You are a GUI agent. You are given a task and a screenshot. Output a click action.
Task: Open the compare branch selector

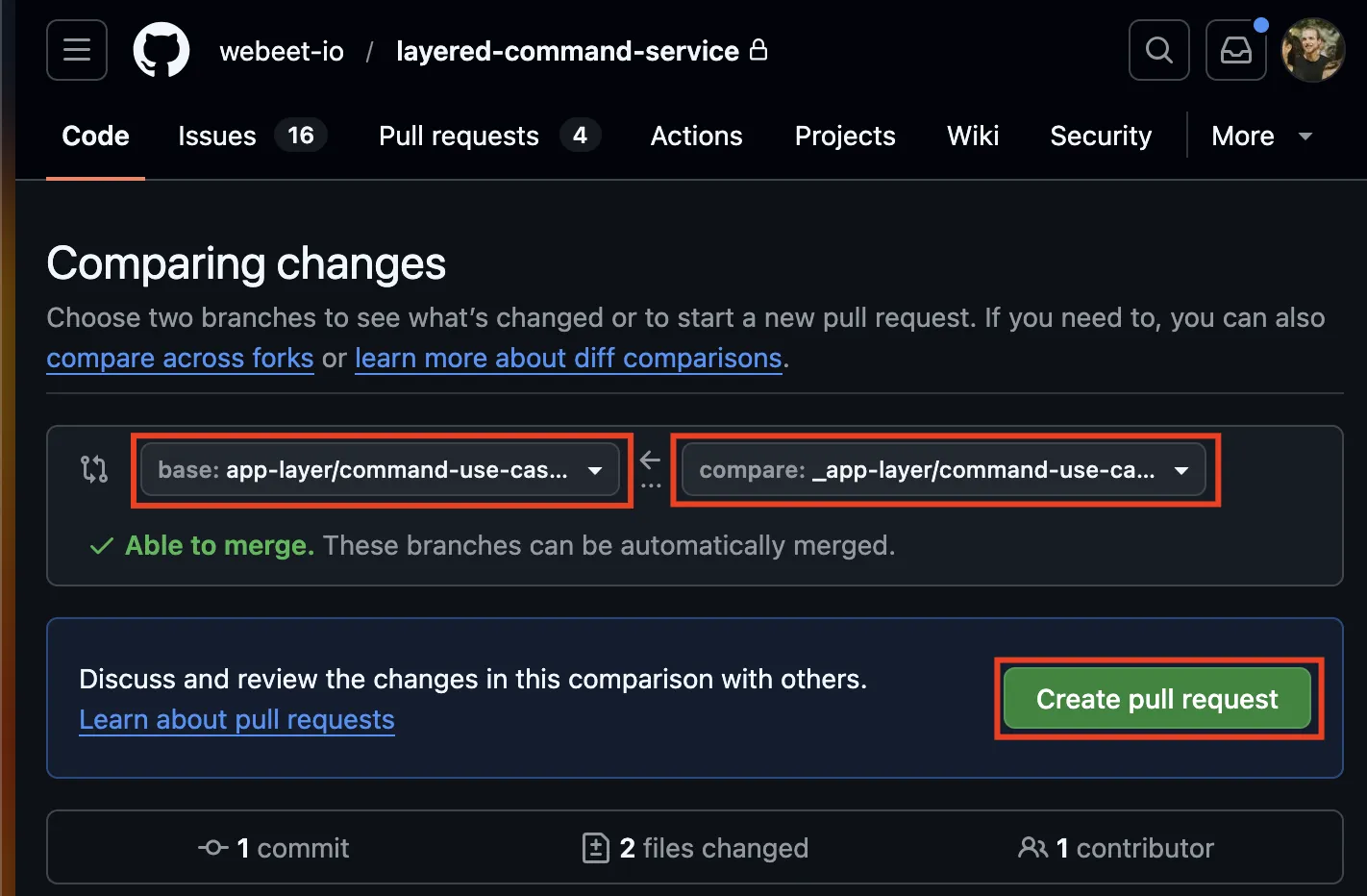click(x=946, y=470)
